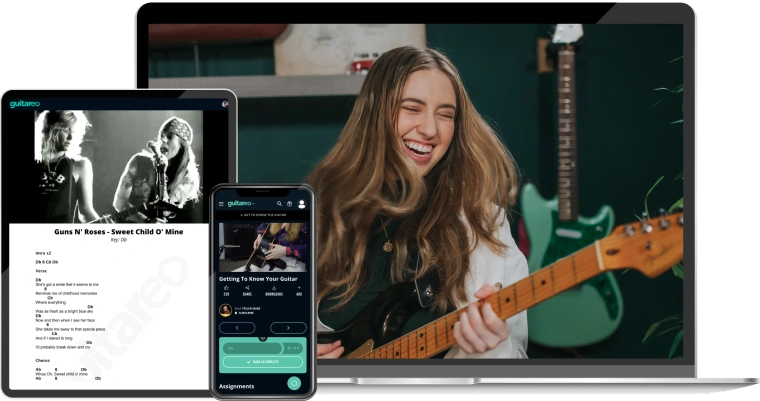The width and height of the screenshot is (760, 401).
Task: Click the Guitareo logo on the tablet
Action: click(x=25, y=104)
